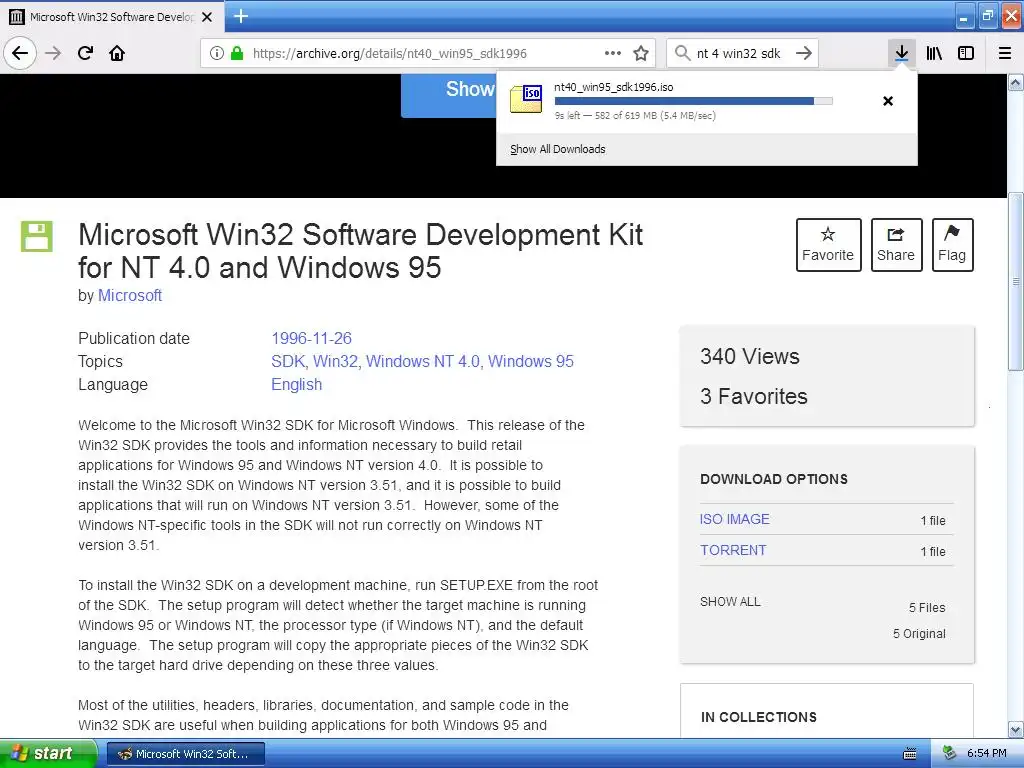1024x768 pixels.
Task: Click the vertical scrollbar thumb
Action: (x=1016, y=281)
